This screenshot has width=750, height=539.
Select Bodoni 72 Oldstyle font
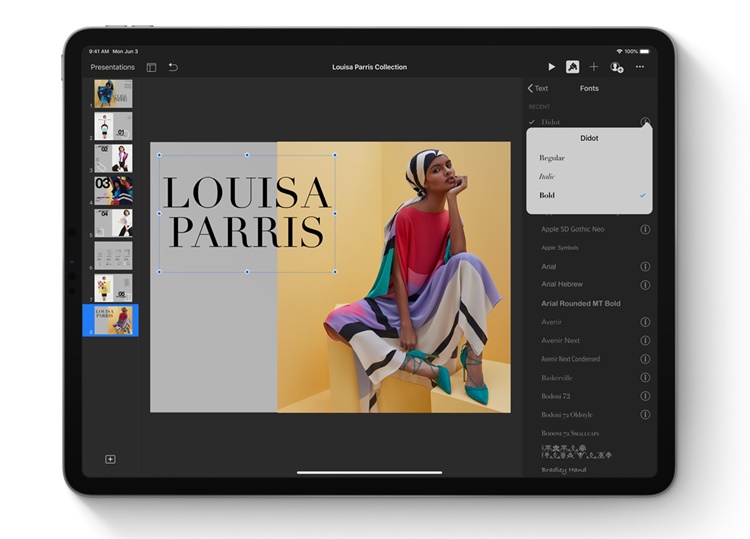pyautogui.click(x=567, y=415)
